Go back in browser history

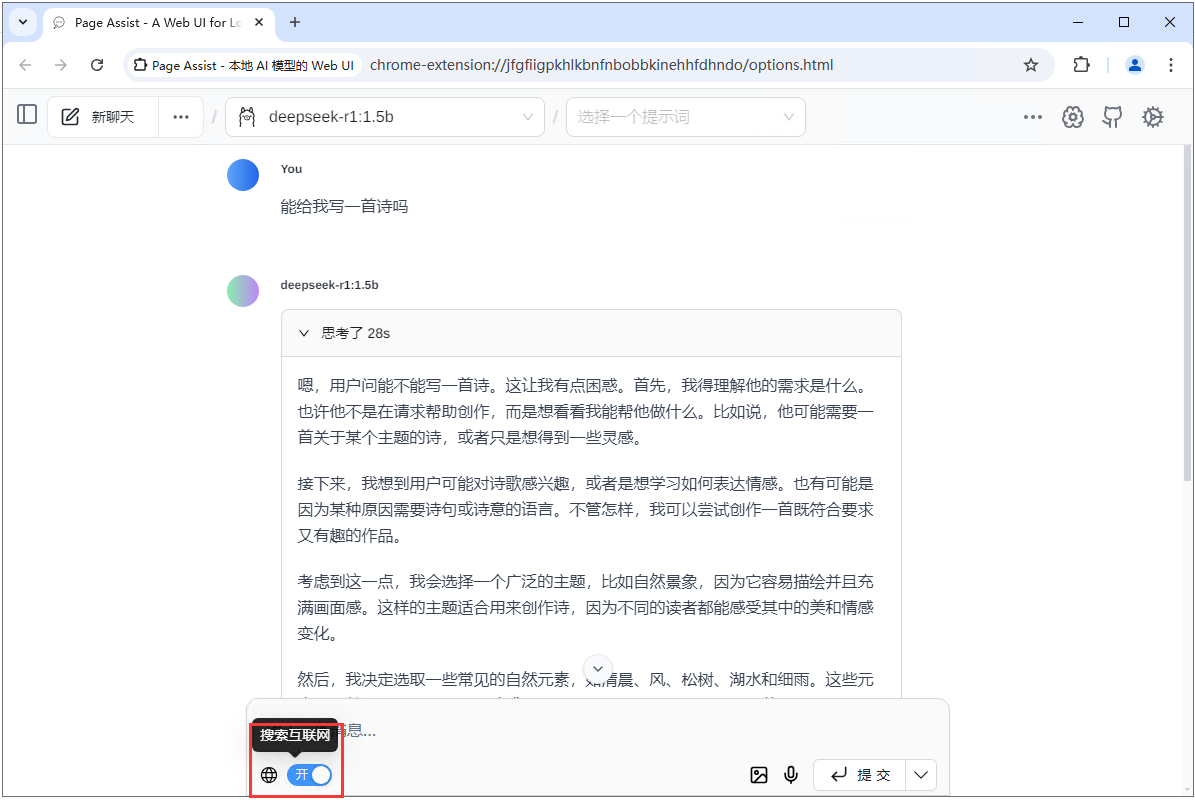[25, 65]
